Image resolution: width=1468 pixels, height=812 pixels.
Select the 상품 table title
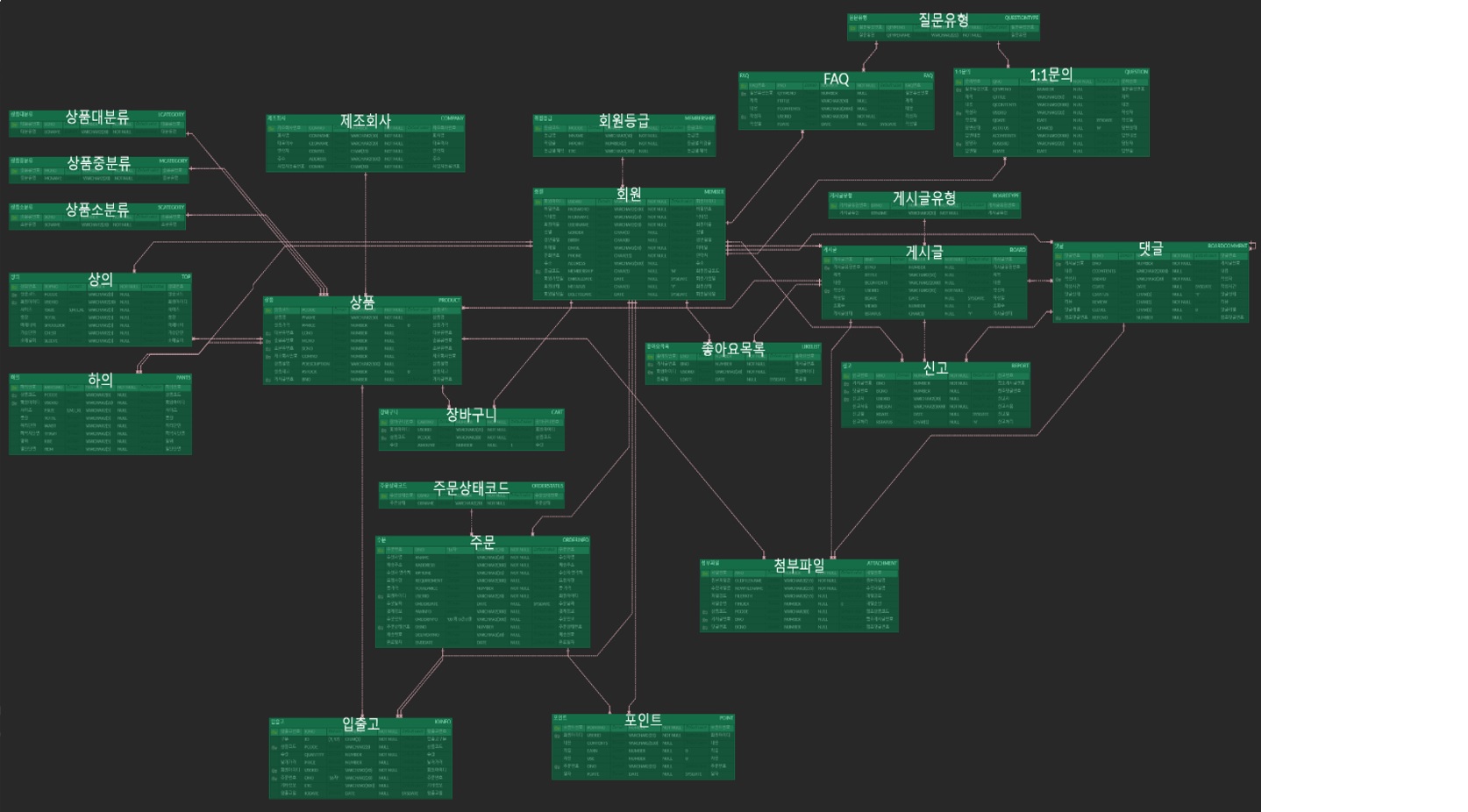tap(362, 303)
